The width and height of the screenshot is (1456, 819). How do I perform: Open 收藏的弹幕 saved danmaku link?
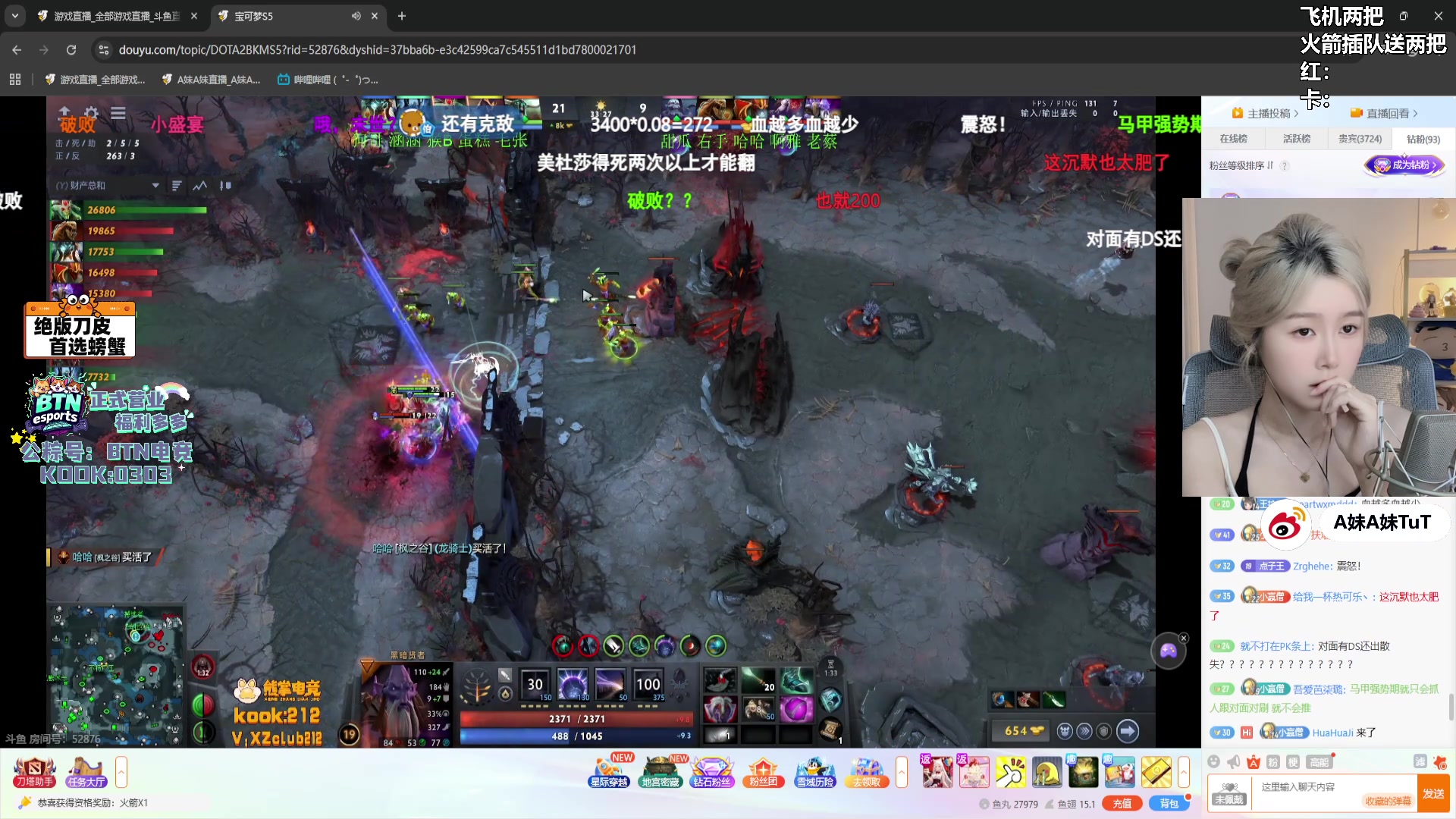1388,802
